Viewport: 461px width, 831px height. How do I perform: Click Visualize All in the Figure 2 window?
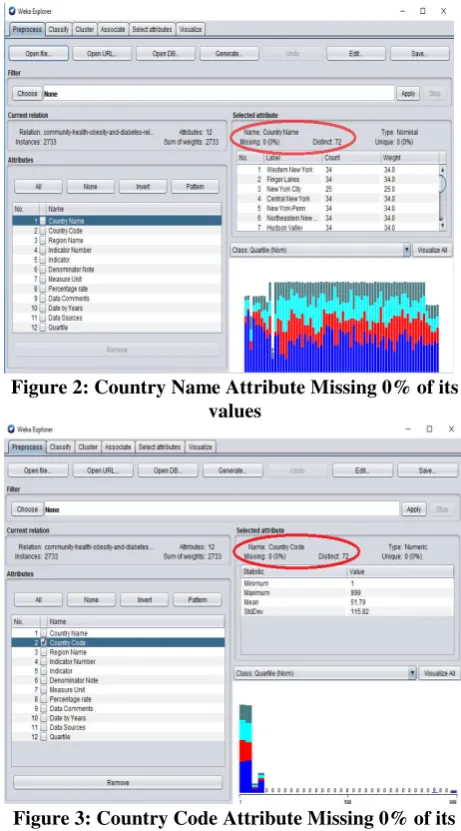pos(432,250)
